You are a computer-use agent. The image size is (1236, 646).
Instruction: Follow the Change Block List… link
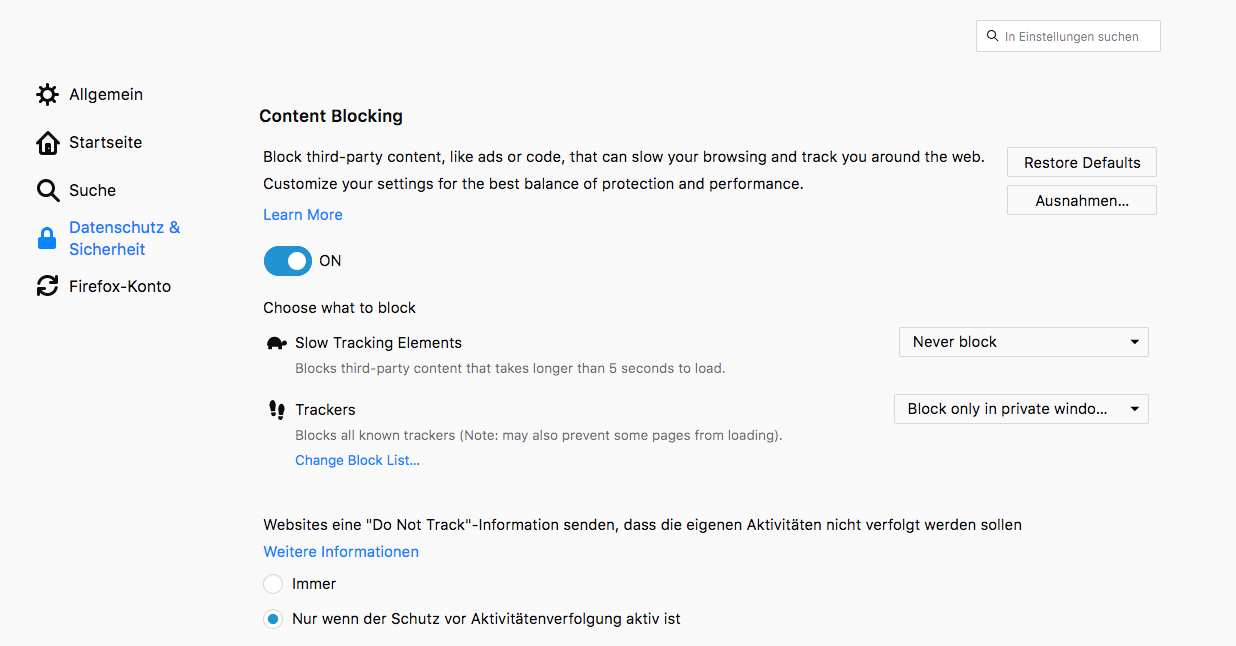pyautogui.click(x=357, y=461)
